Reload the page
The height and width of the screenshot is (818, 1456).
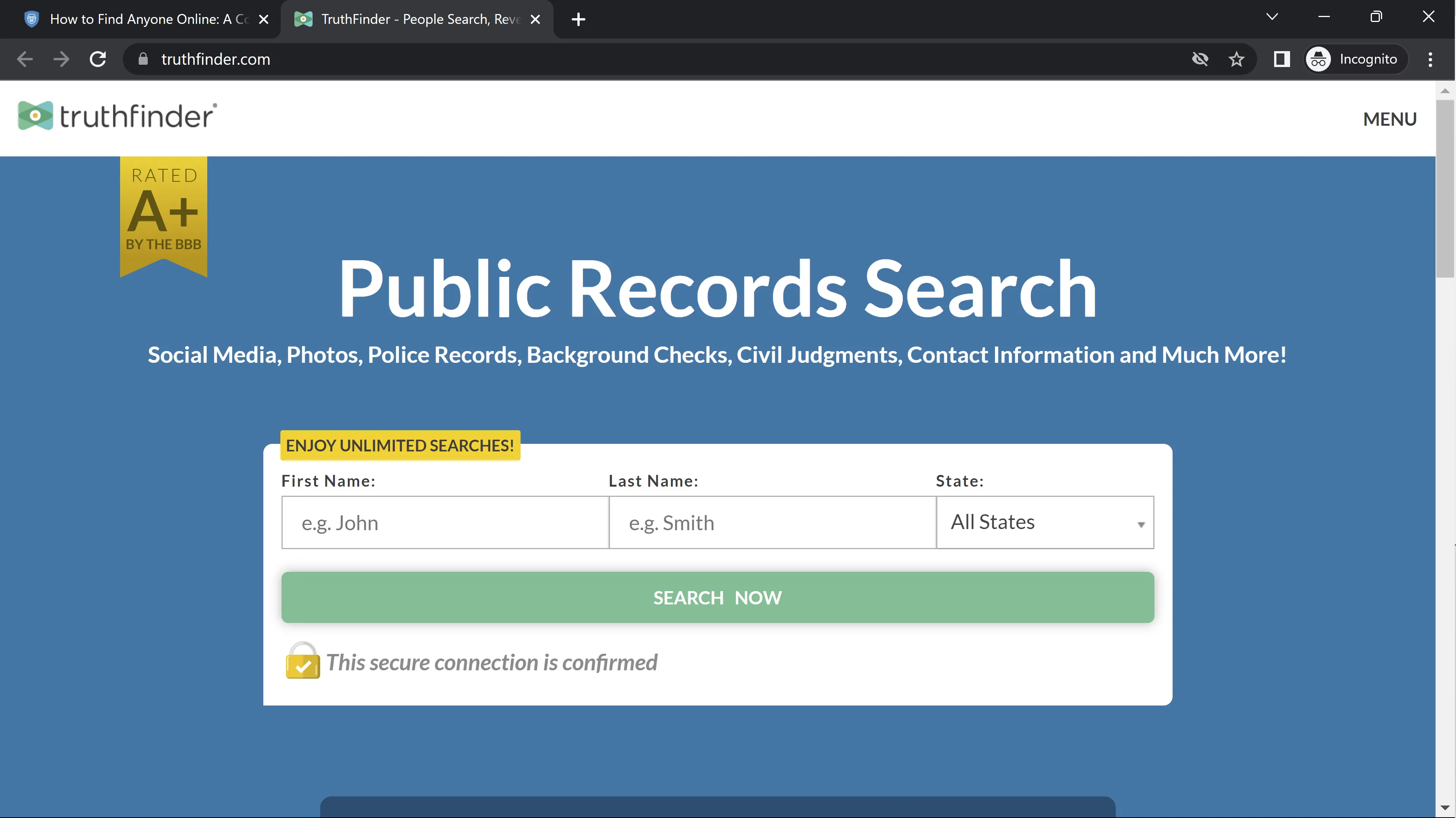click(98, 59)
